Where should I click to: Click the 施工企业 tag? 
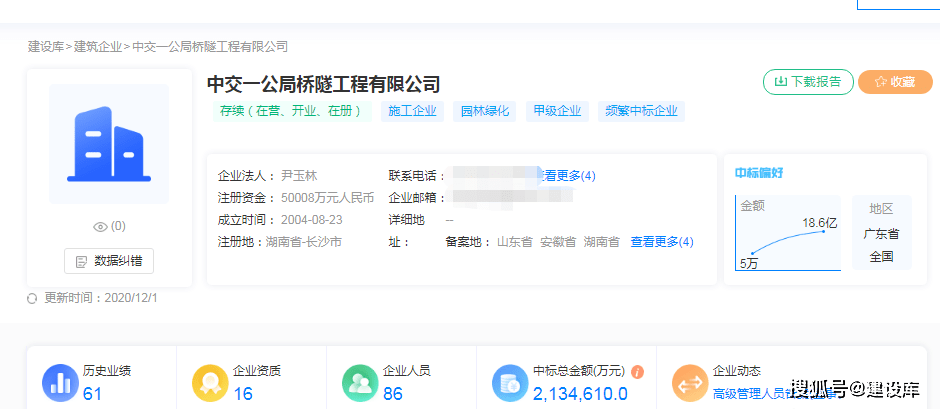tap(412, 112)
